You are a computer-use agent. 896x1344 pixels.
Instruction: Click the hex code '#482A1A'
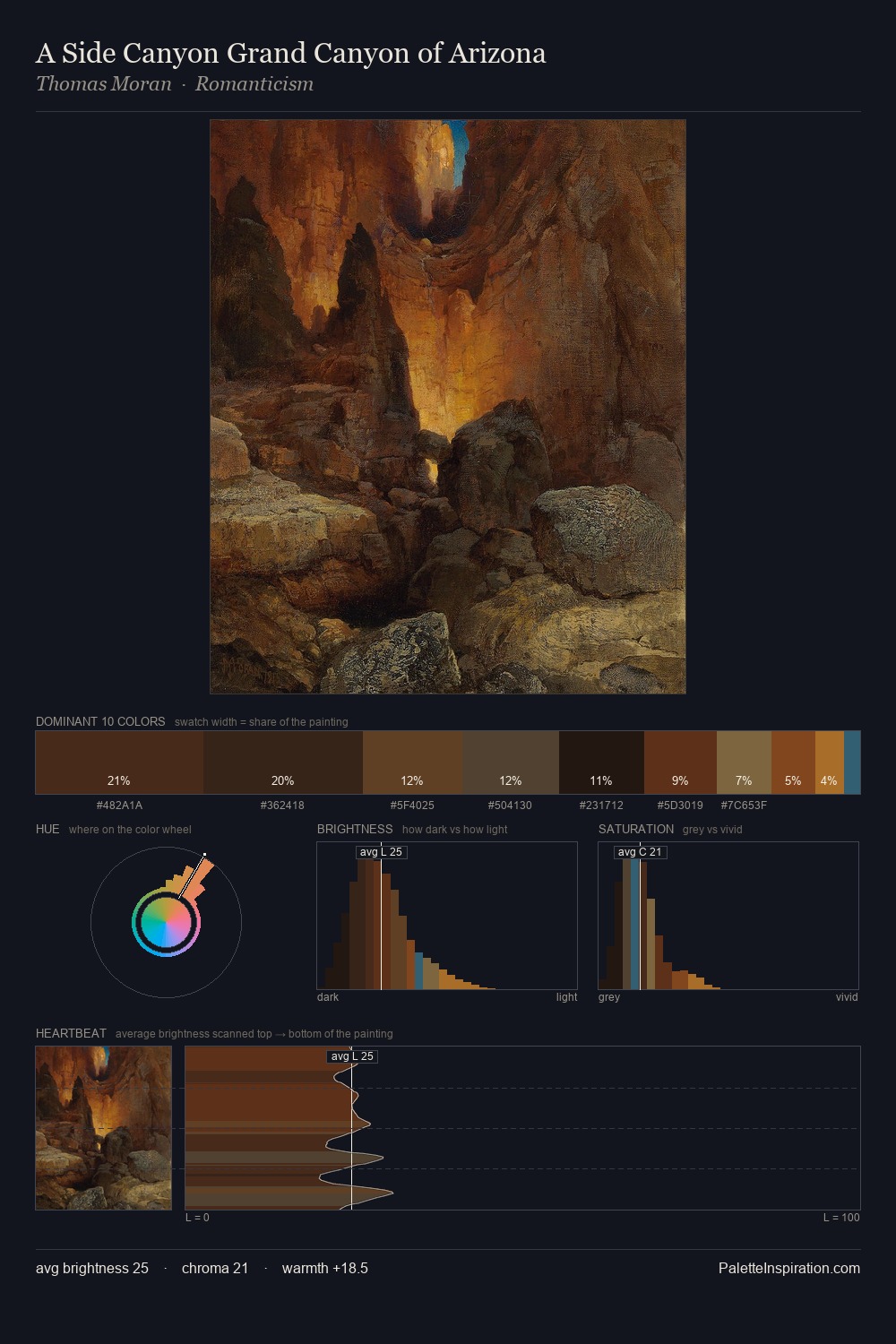(x=119, y=806)
